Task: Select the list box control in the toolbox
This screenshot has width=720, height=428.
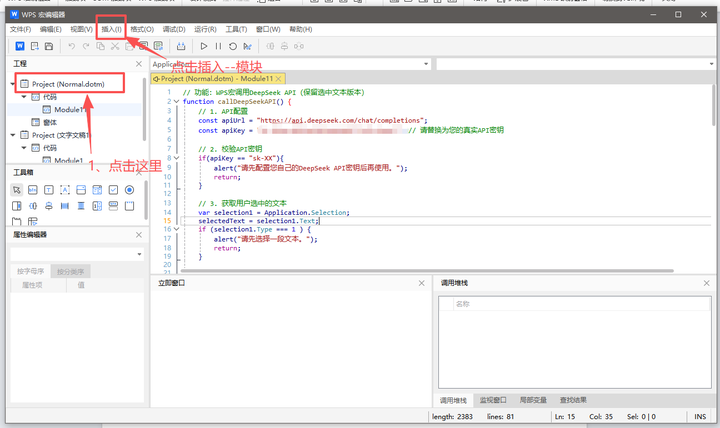Action: coord(97,190)
